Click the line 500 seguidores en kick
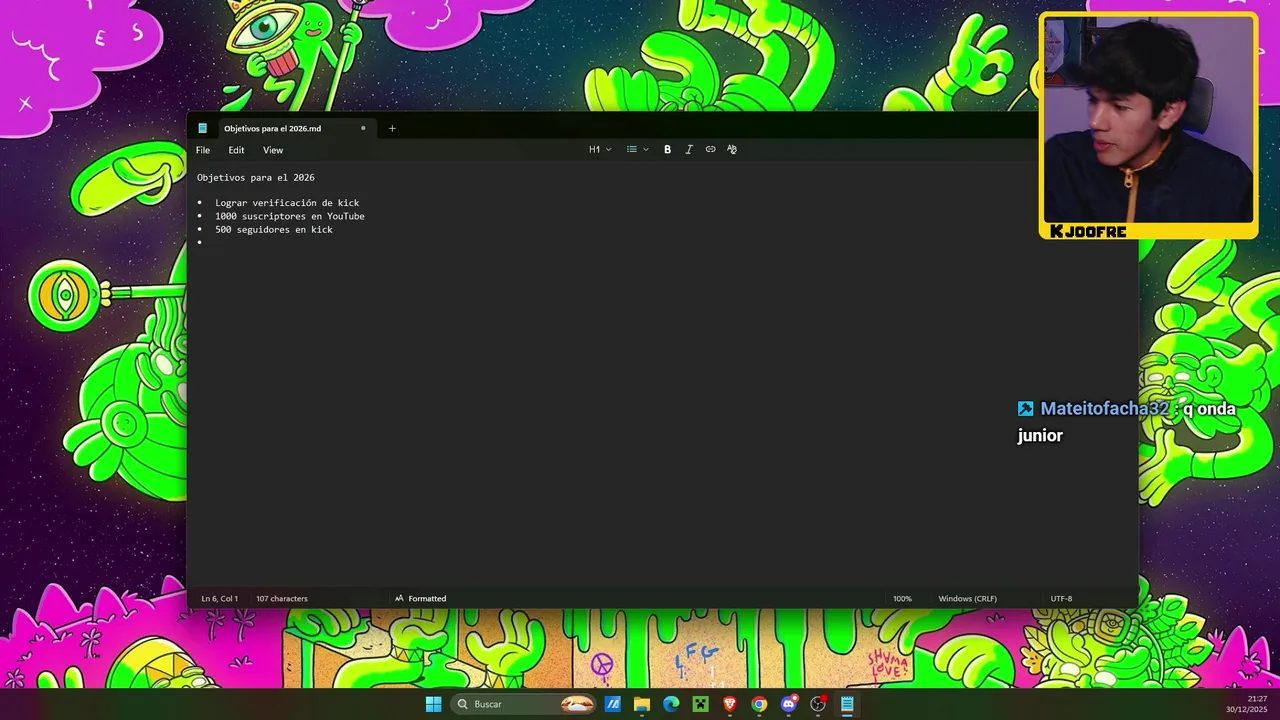This screenshot has width=1280, height=720. pos(274,229)
